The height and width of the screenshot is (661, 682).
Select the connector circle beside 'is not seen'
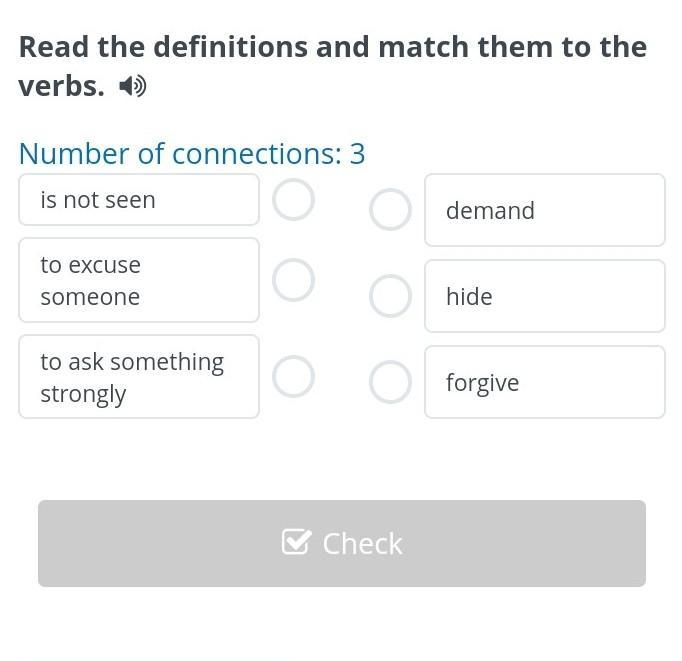click(x=294, y=199)
